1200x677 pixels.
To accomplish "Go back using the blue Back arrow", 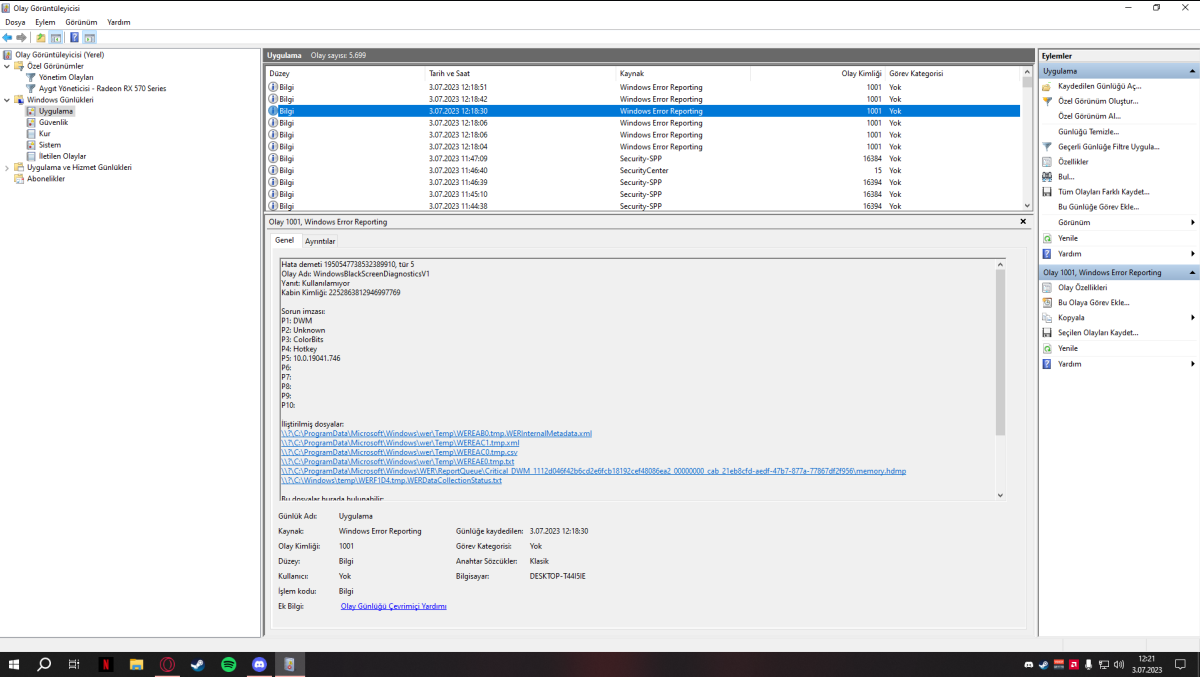I will [x=8, y=37].
